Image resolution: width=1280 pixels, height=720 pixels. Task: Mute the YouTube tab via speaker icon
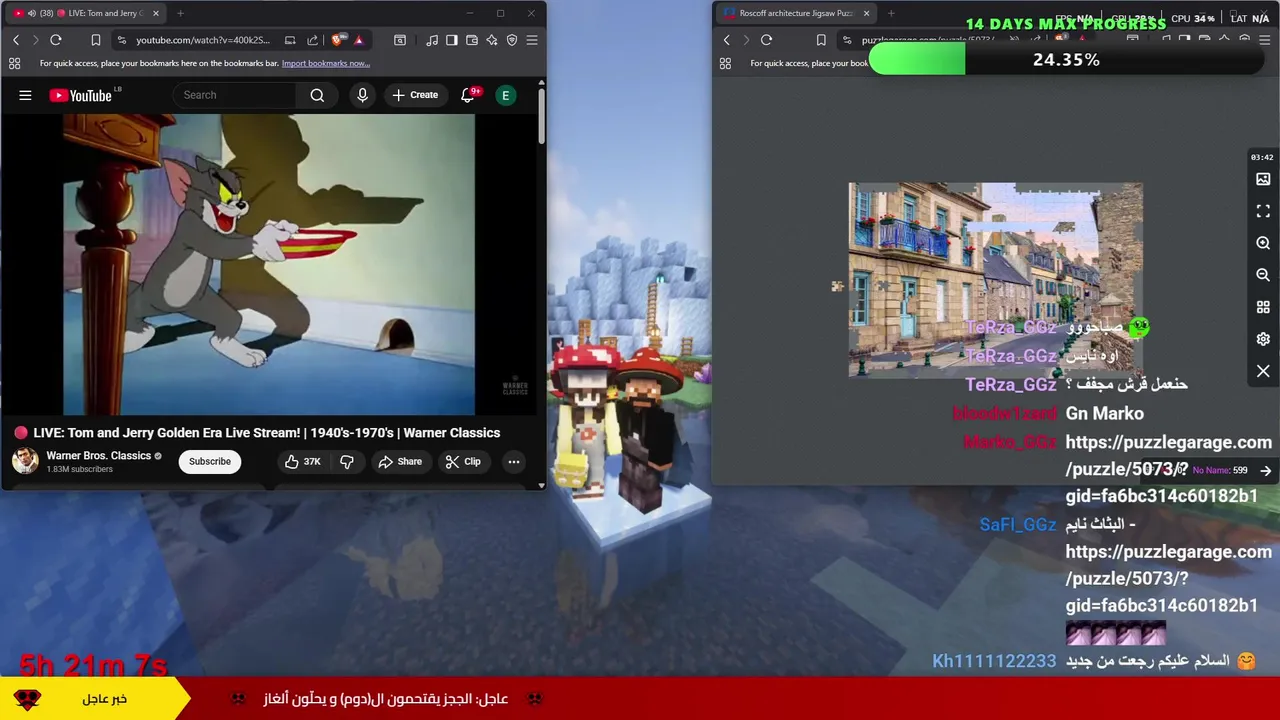31,13
